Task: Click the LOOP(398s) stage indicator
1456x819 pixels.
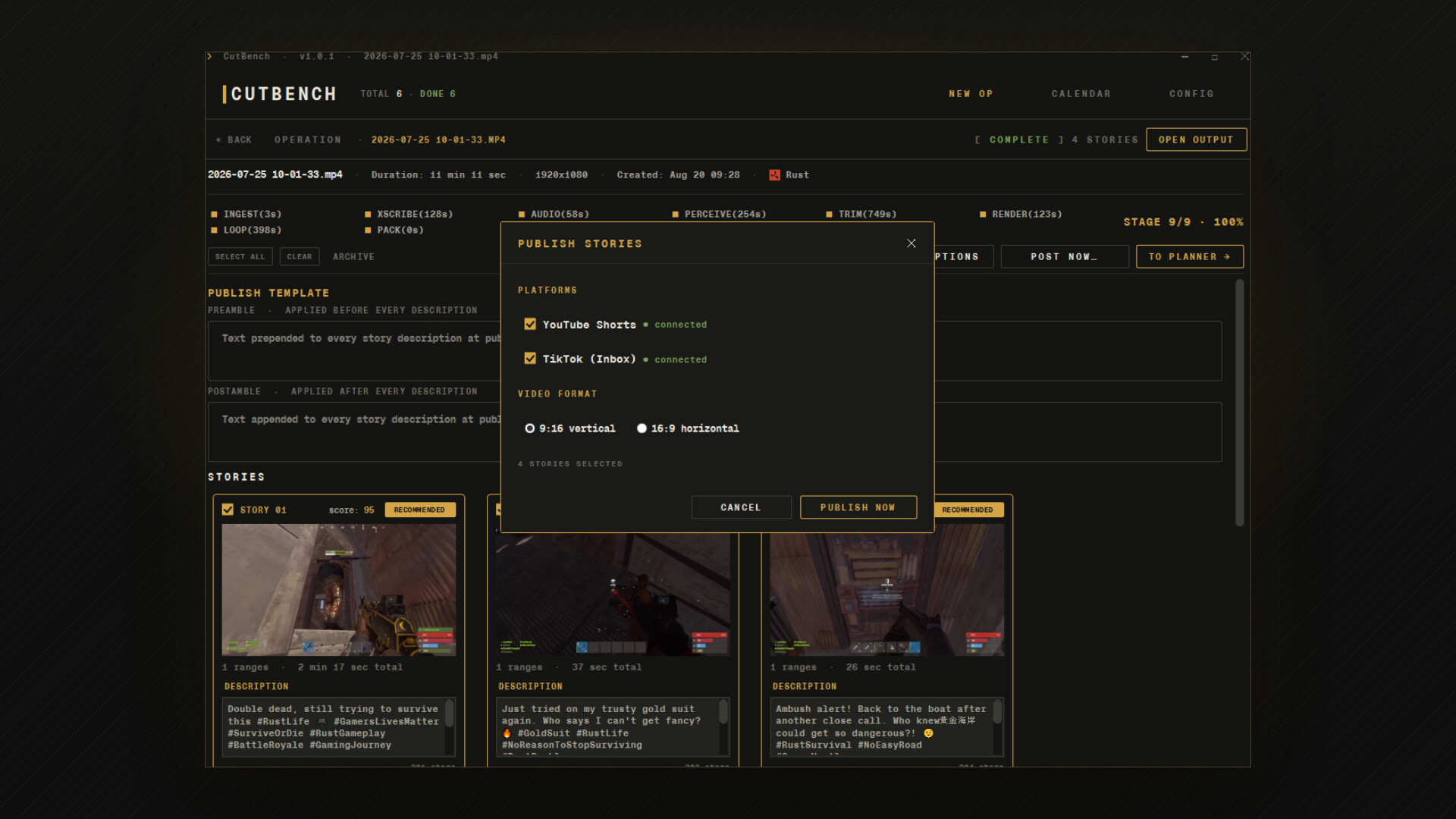Action: [x=246, y=230]
